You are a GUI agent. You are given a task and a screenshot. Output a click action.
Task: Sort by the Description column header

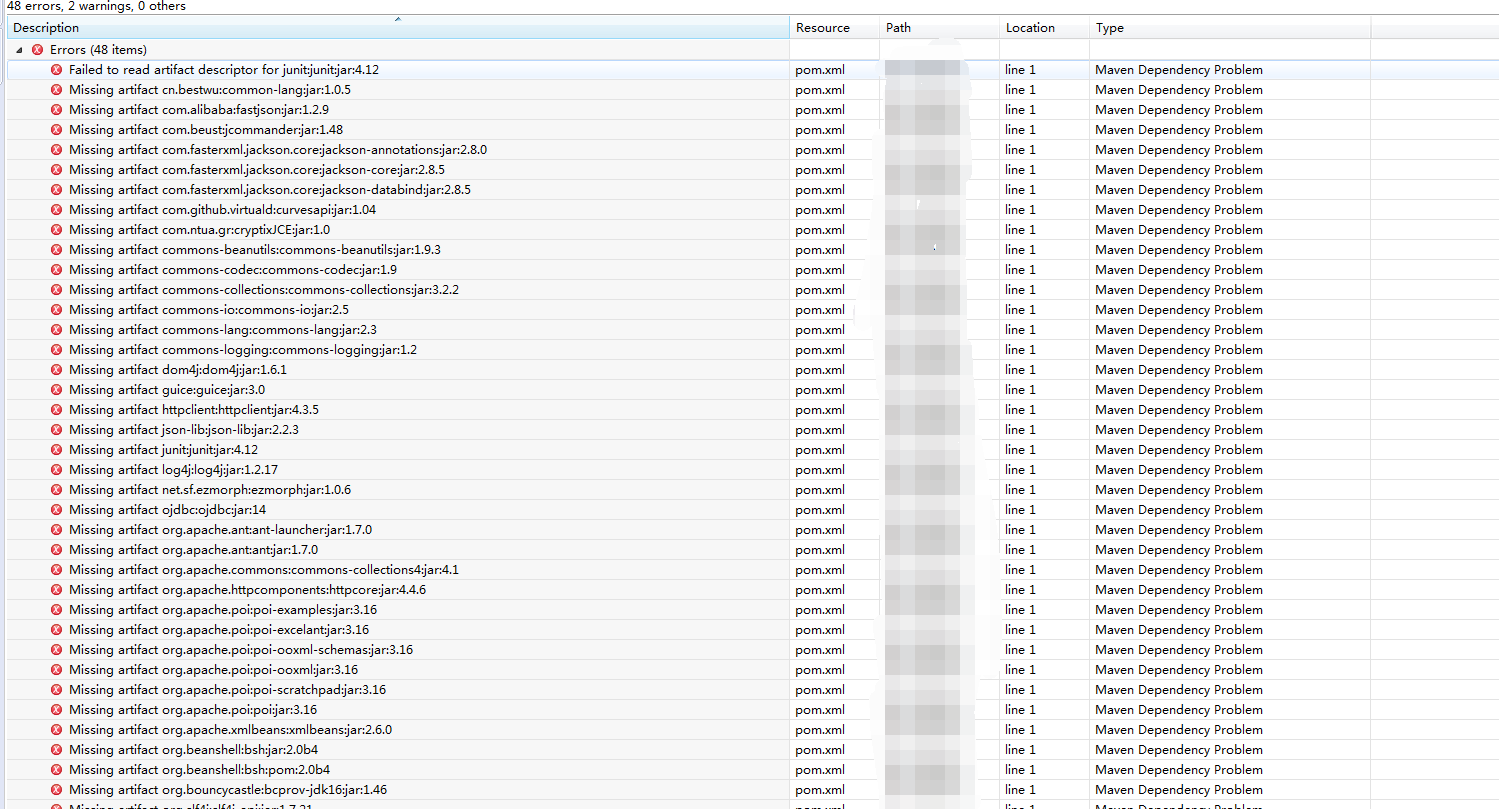click(x=398, y=28)
